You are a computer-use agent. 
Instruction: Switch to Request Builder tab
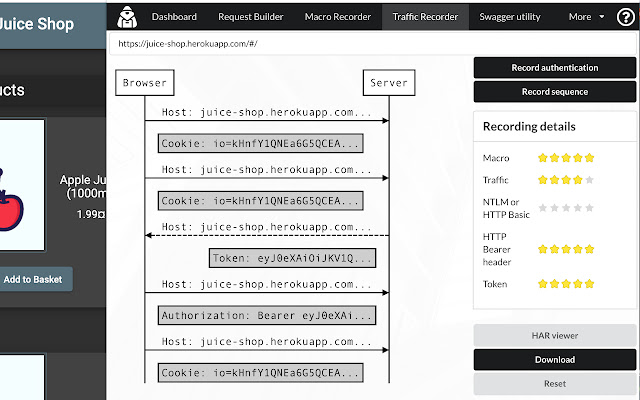[251, 17]
